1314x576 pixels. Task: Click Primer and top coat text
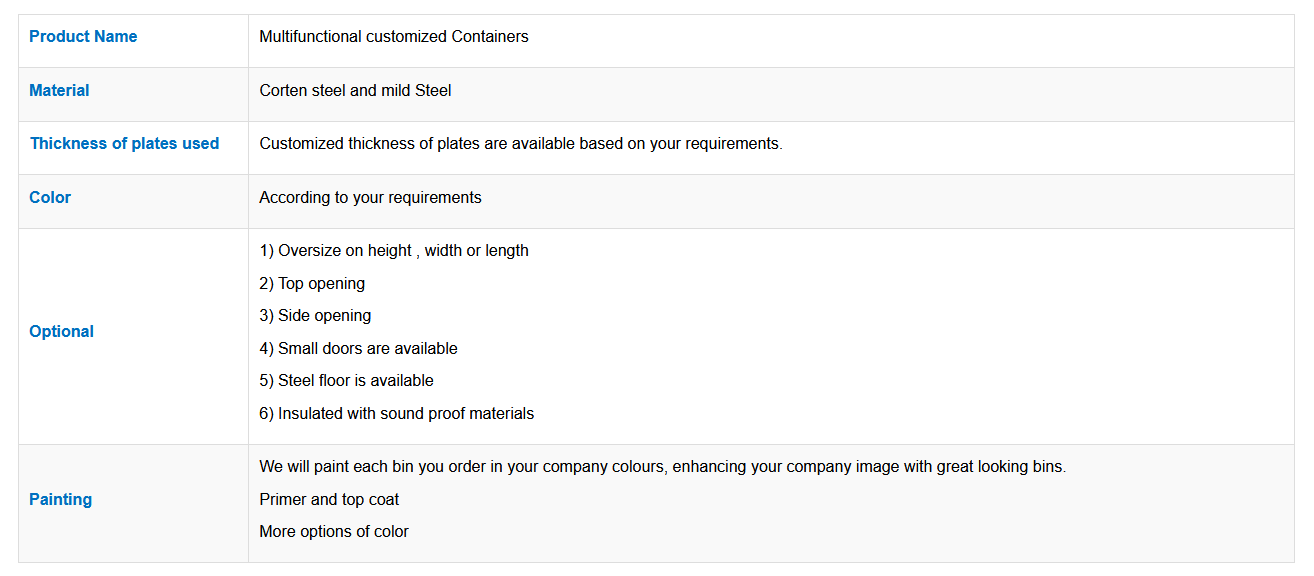click(329, 500)
